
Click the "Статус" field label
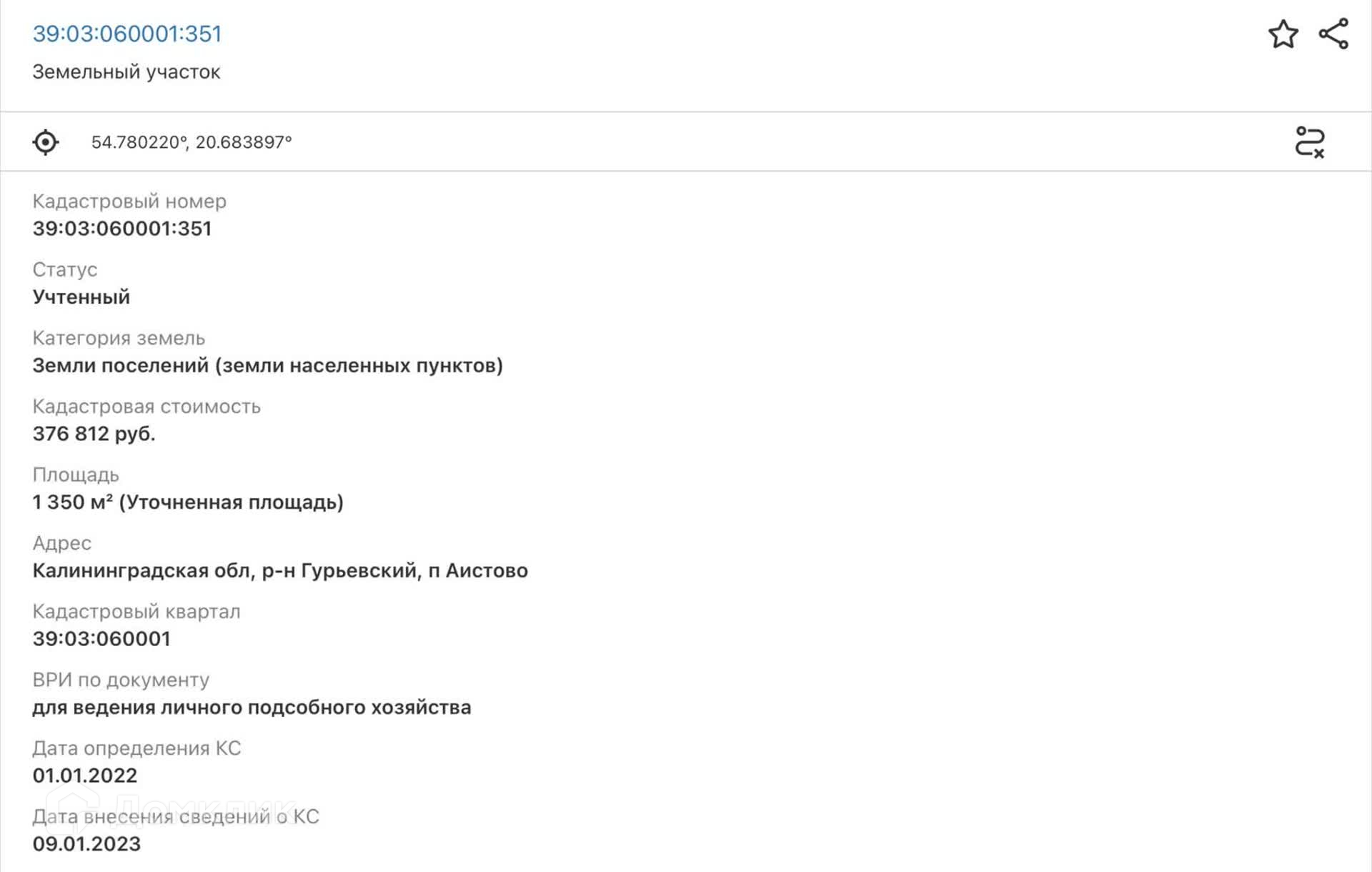point(65,270)
